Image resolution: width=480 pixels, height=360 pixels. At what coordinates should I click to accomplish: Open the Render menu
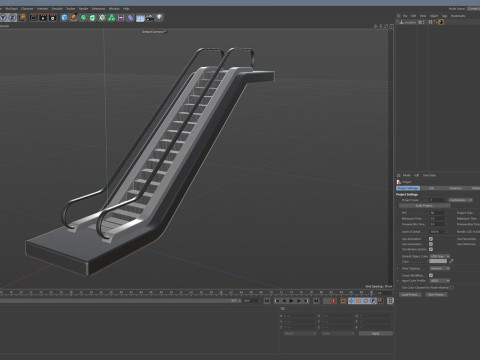click(x=83, y=9)
